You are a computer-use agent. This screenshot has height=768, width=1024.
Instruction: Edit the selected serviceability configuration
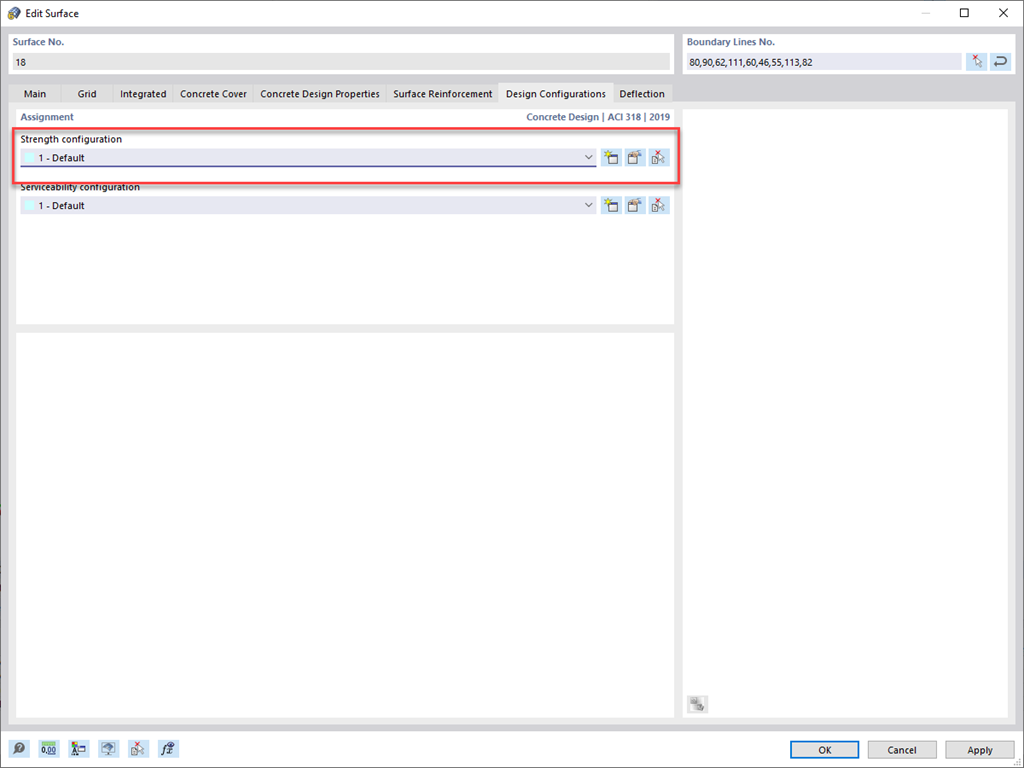[x=635, y=205]
